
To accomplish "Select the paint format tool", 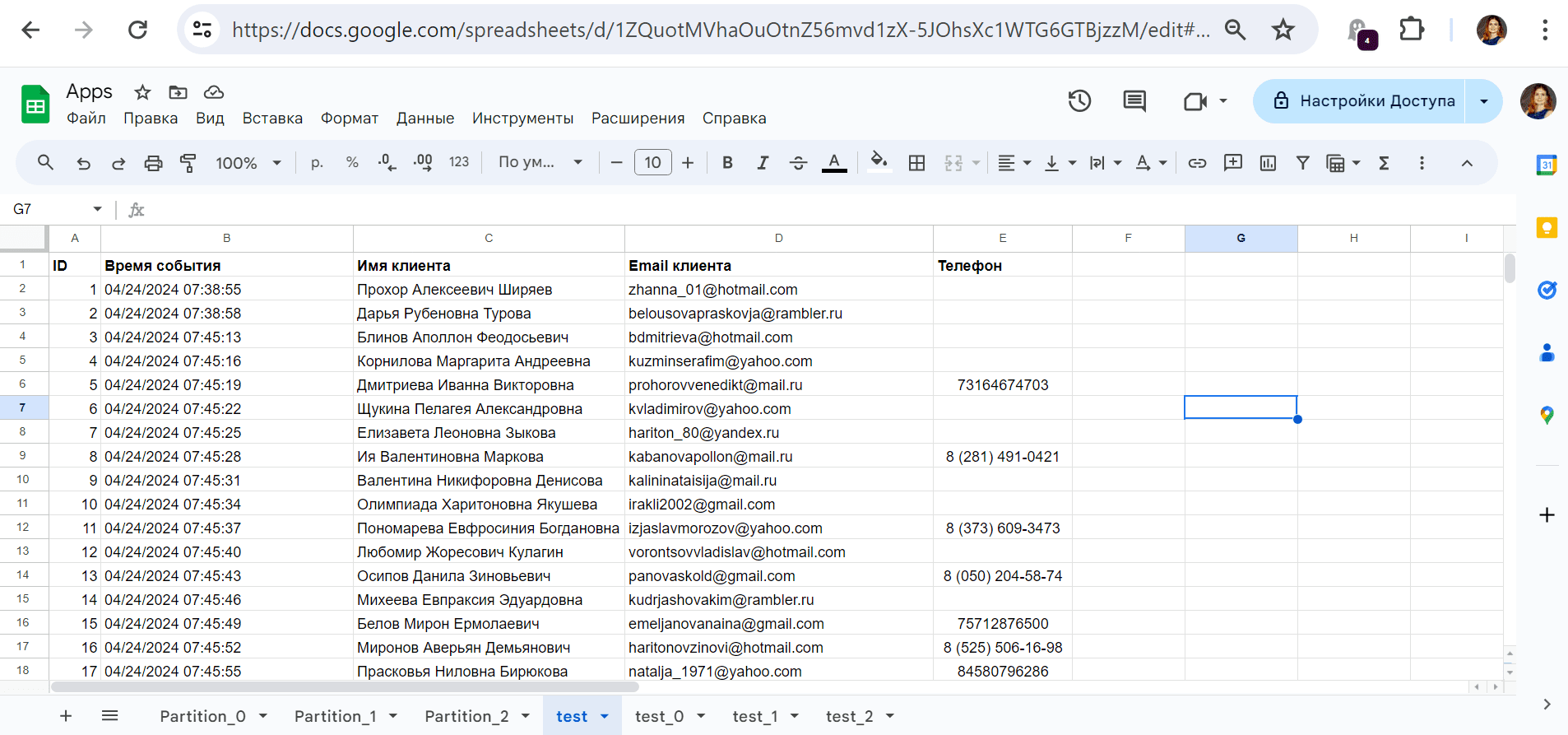I will pyautogui.click(x=188, y=163).
